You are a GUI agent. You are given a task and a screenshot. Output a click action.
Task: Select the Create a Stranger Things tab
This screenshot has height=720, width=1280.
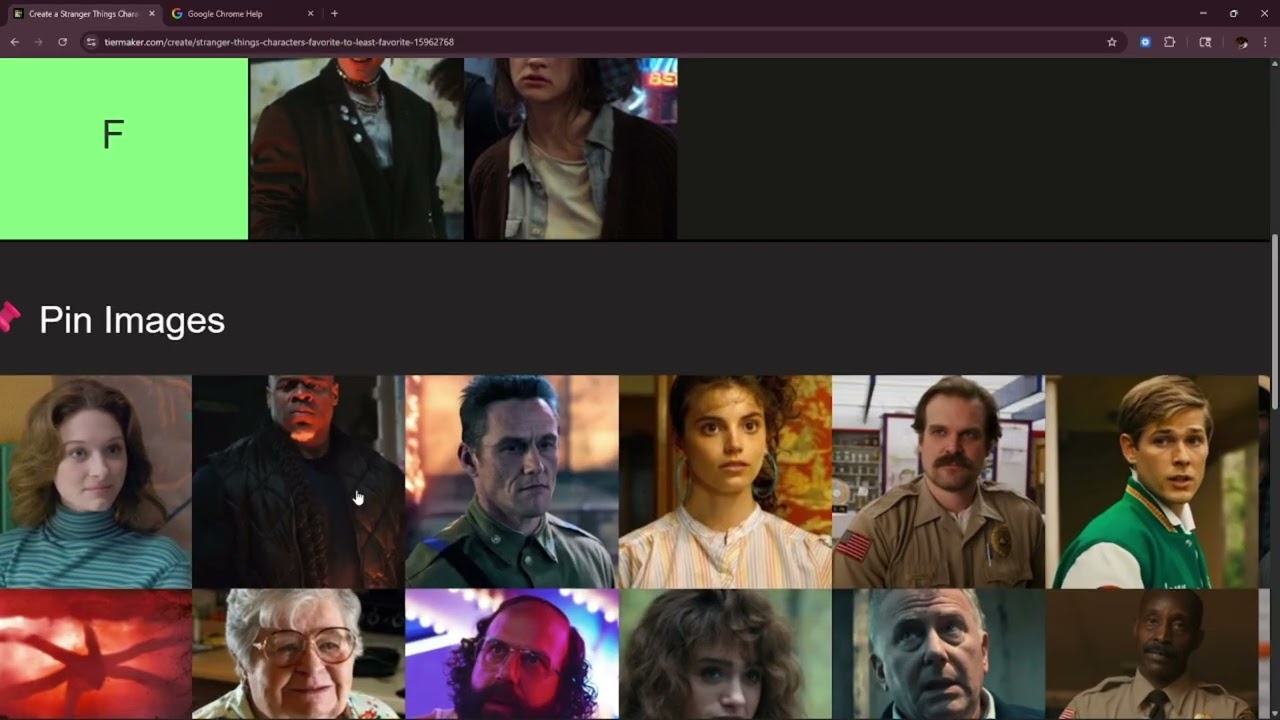point(83,14)
